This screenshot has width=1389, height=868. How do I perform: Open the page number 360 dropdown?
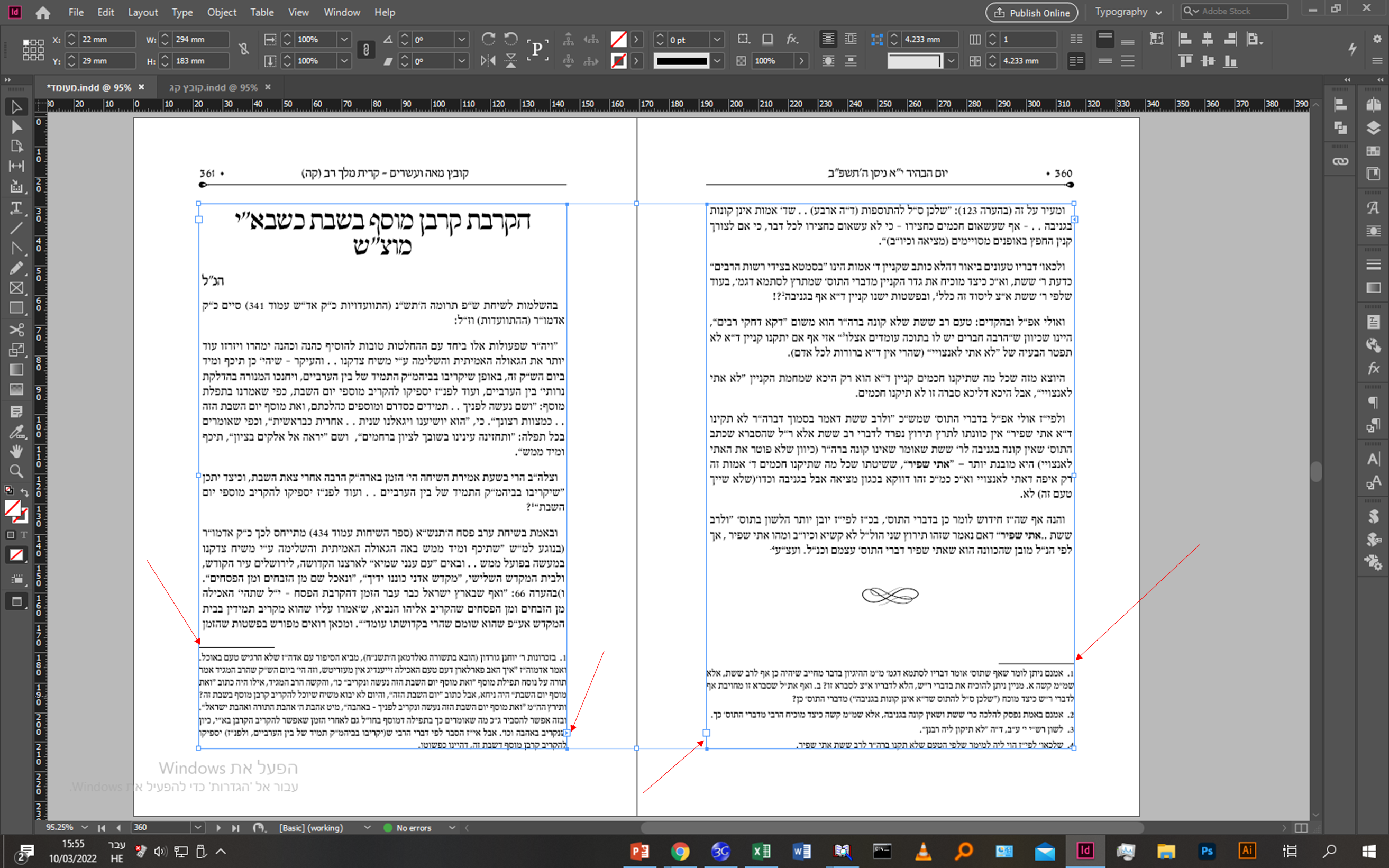197,827
